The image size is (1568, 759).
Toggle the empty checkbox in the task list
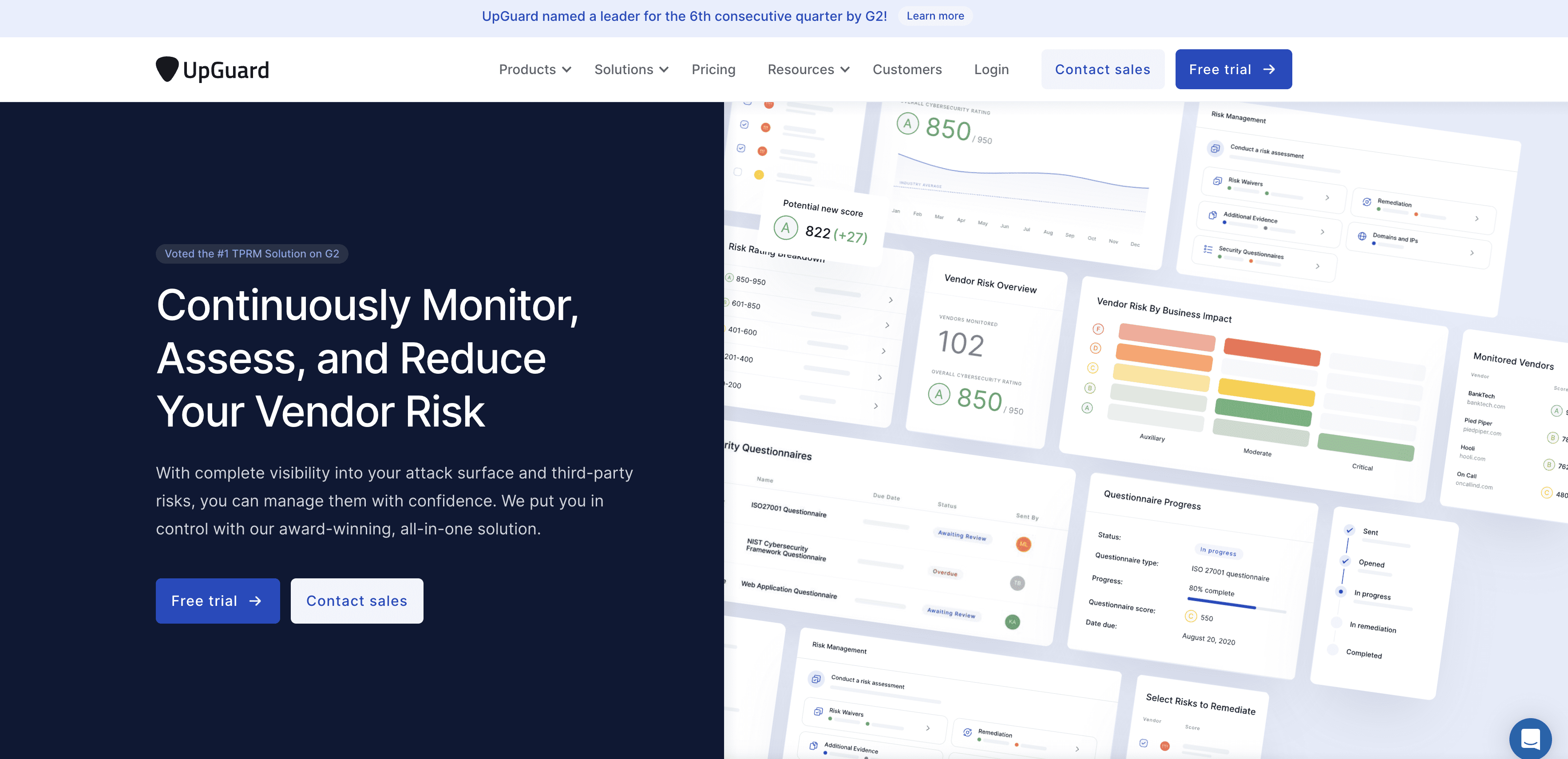pyautogui.click(x=738, y=171)
